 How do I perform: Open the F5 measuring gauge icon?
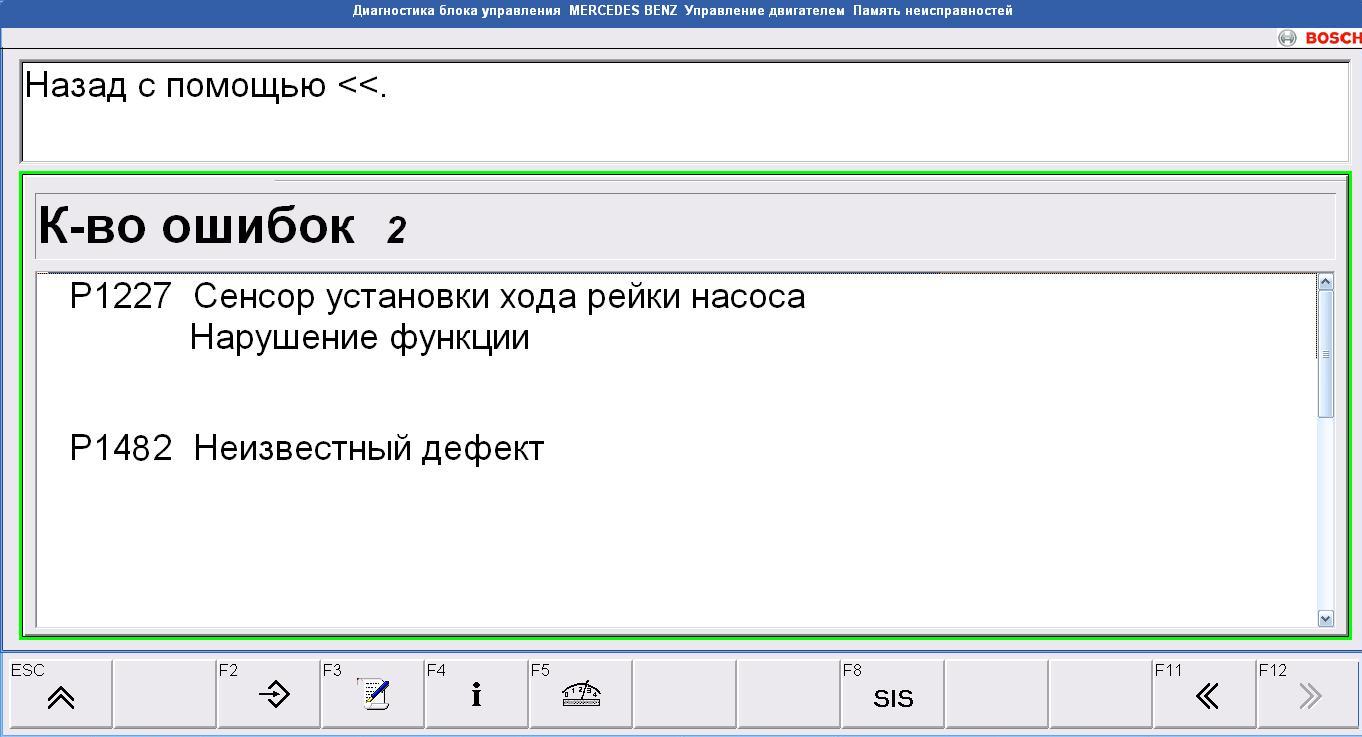coord(581,694)
